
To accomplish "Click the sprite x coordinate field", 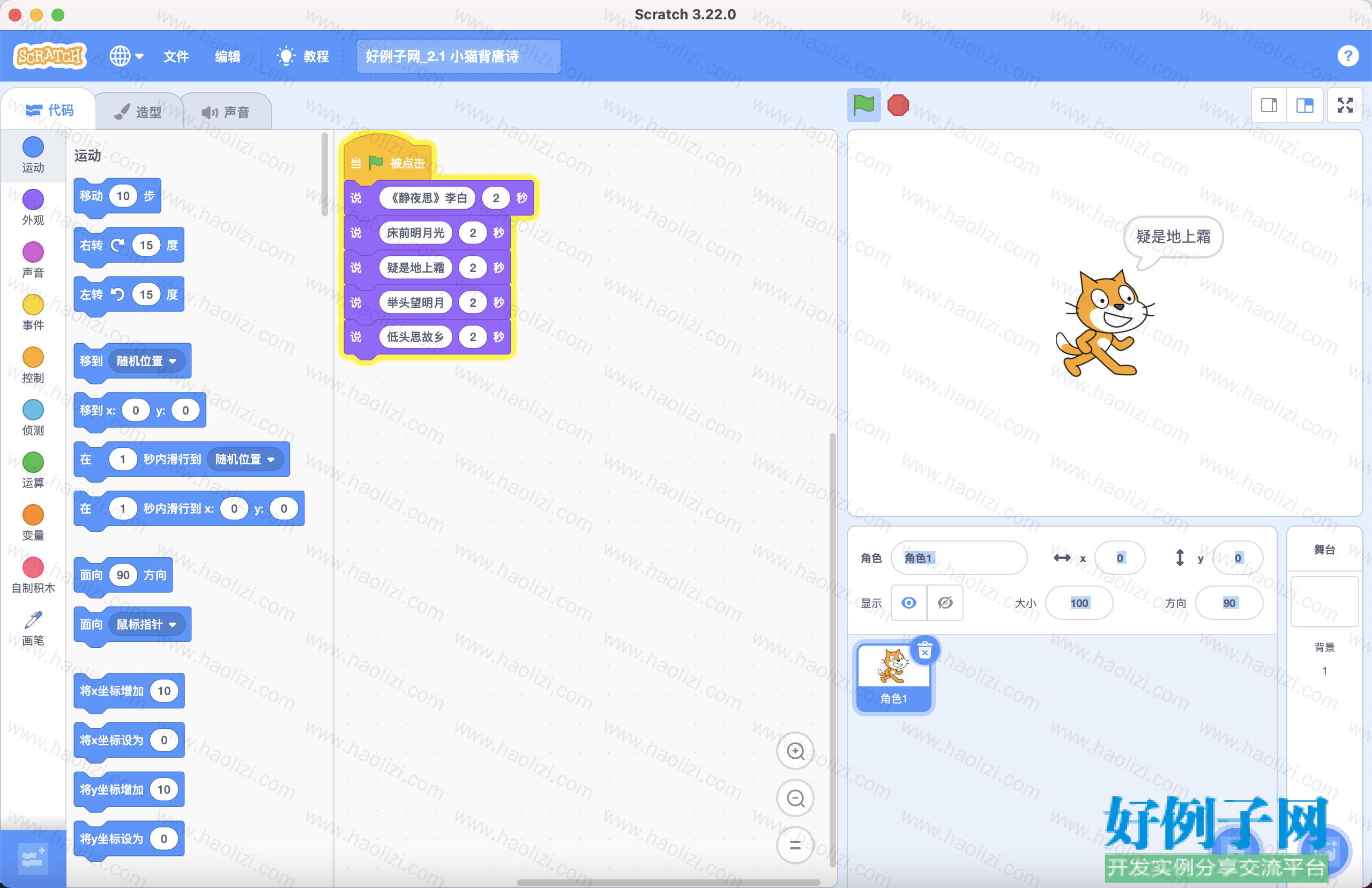I will coord(1120,558).
